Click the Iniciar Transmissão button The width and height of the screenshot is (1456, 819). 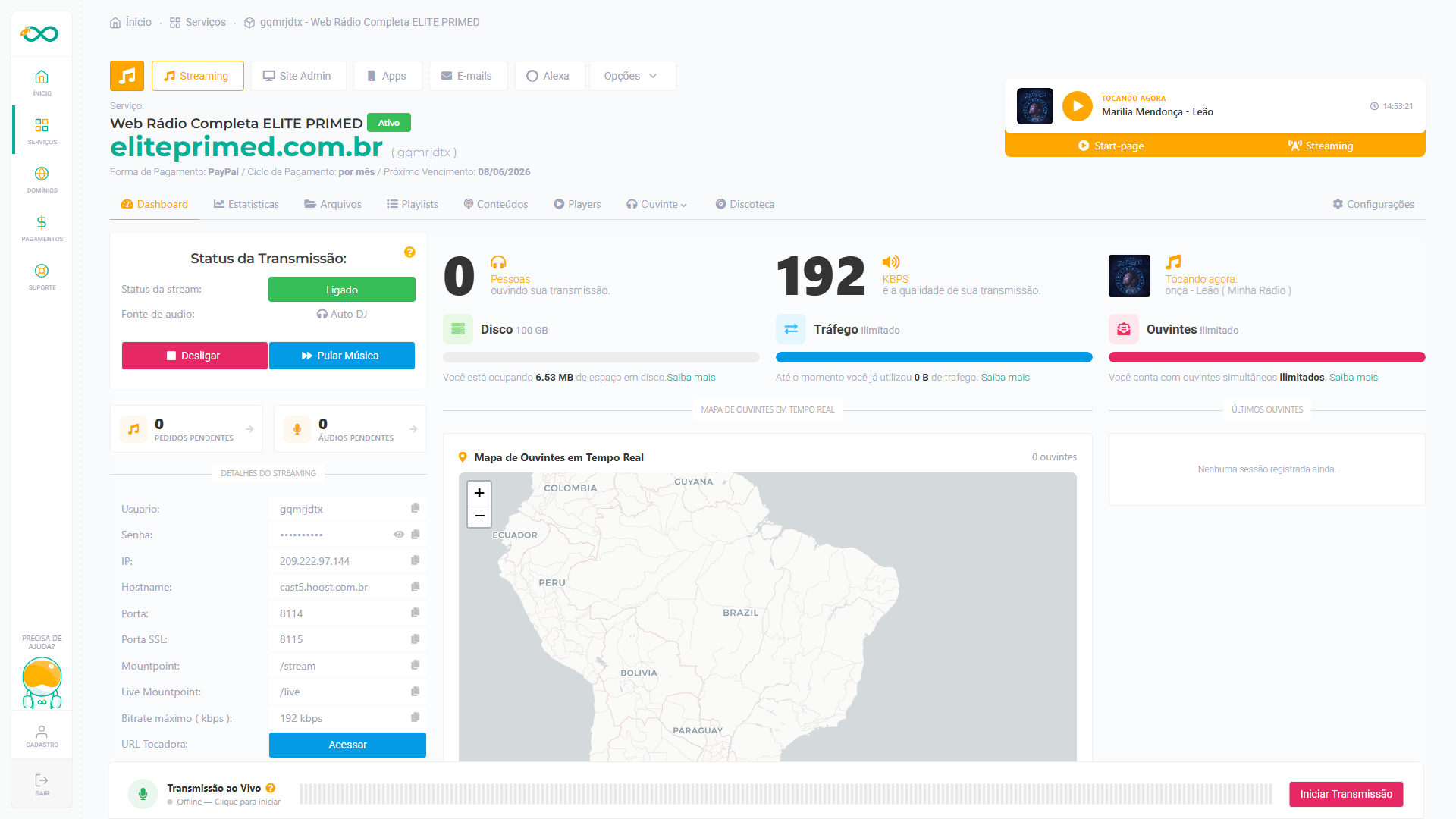click(1346, 794)
